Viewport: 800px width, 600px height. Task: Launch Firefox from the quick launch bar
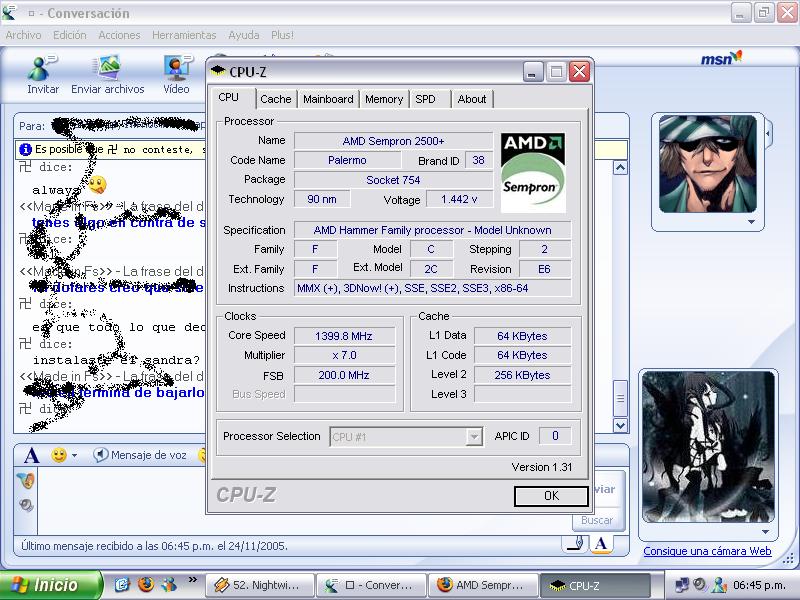tap(146, 584)
